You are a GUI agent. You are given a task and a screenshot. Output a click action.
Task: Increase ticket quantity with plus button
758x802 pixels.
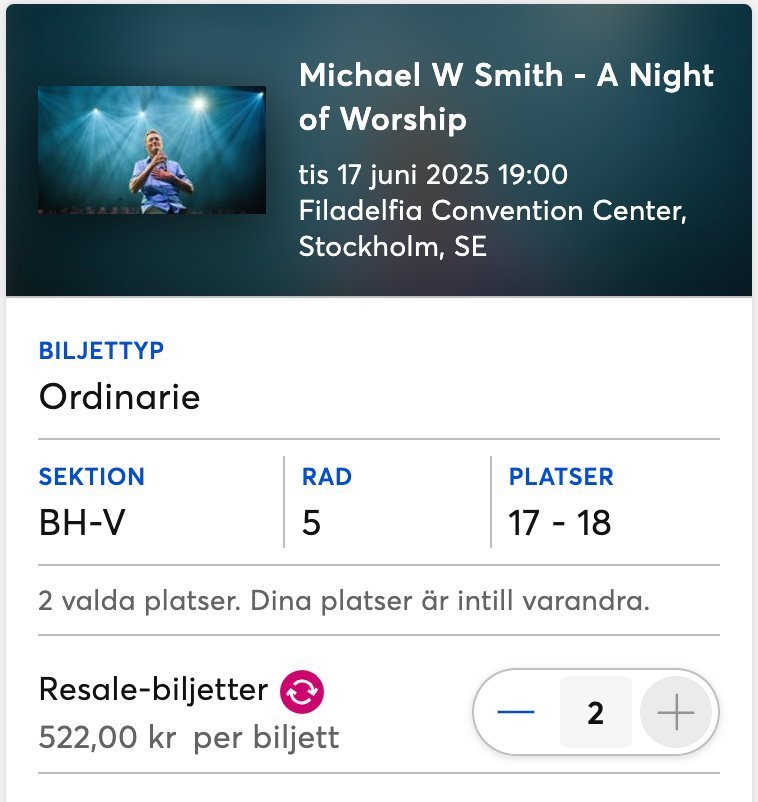click(x=676, y=711)
